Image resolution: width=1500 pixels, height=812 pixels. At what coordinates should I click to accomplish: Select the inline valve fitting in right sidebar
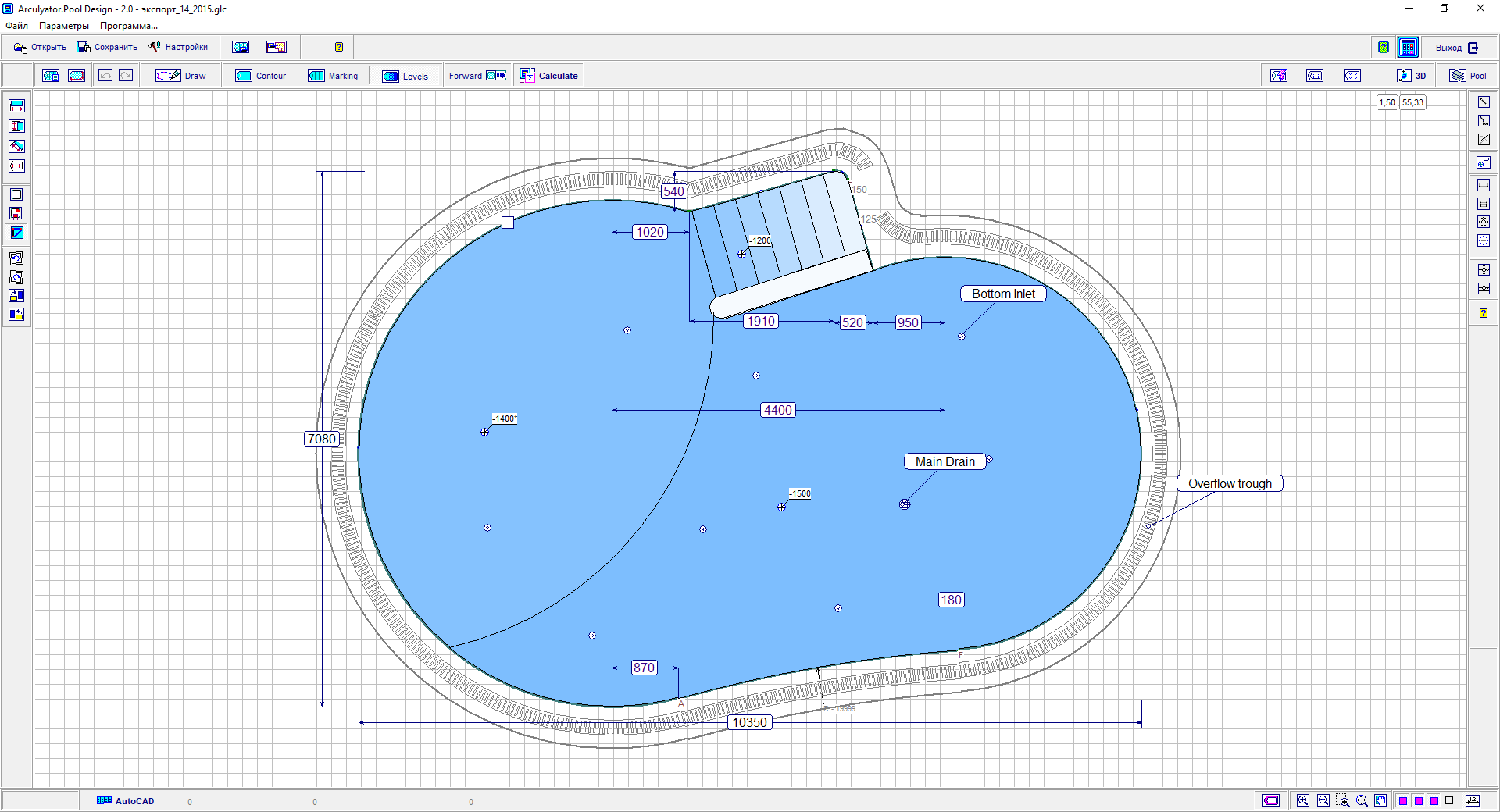coord(1484,288)
